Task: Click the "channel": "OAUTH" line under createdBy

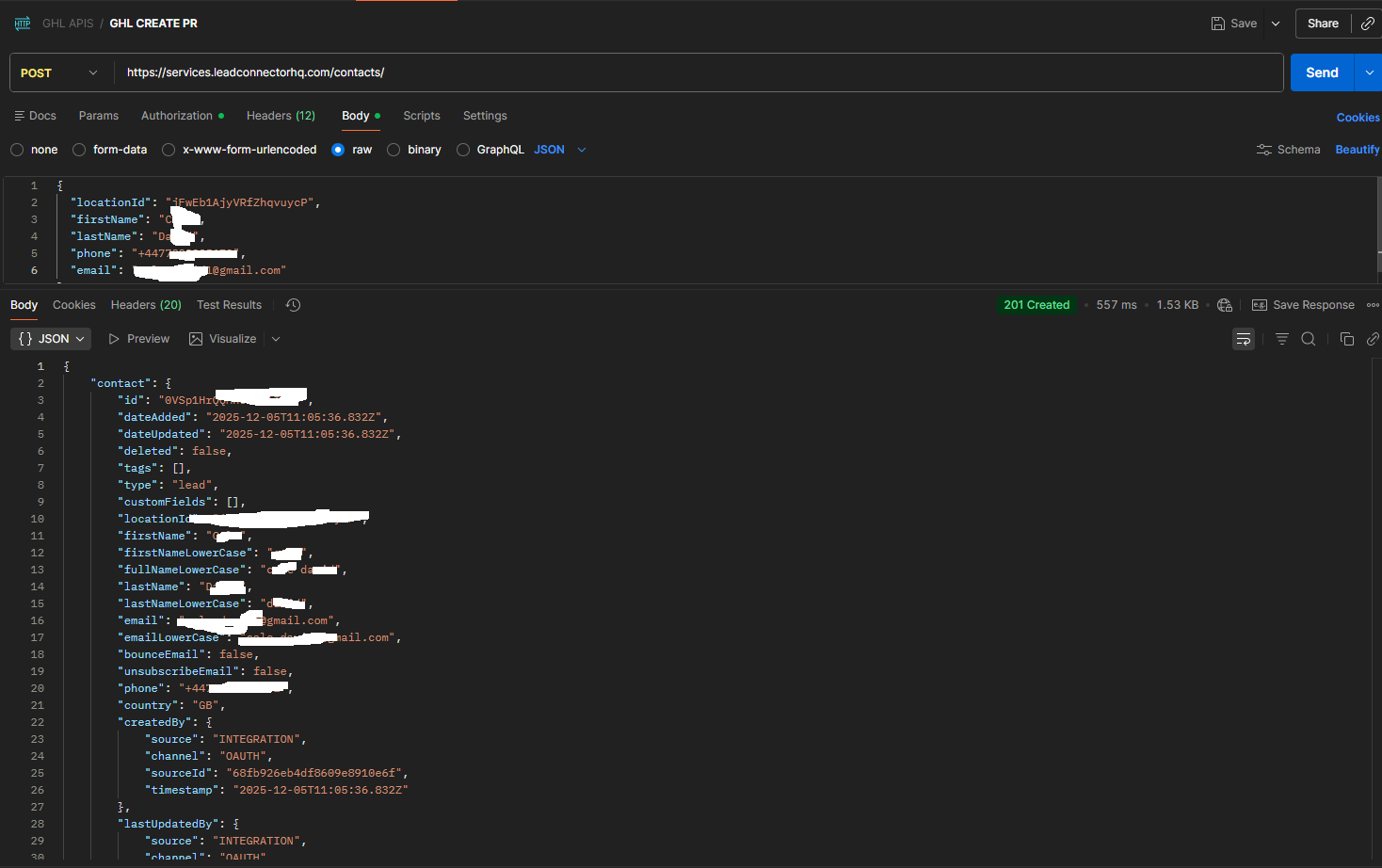Action: 209,756
